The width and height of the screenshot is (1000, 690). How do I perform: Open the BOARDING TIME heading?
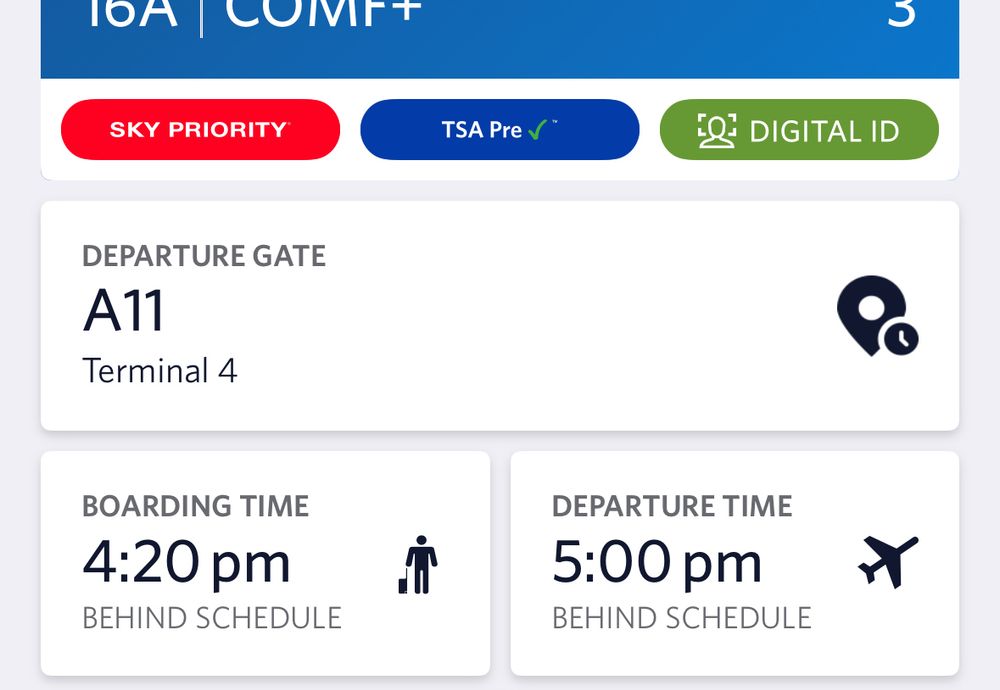coord(196,506)
